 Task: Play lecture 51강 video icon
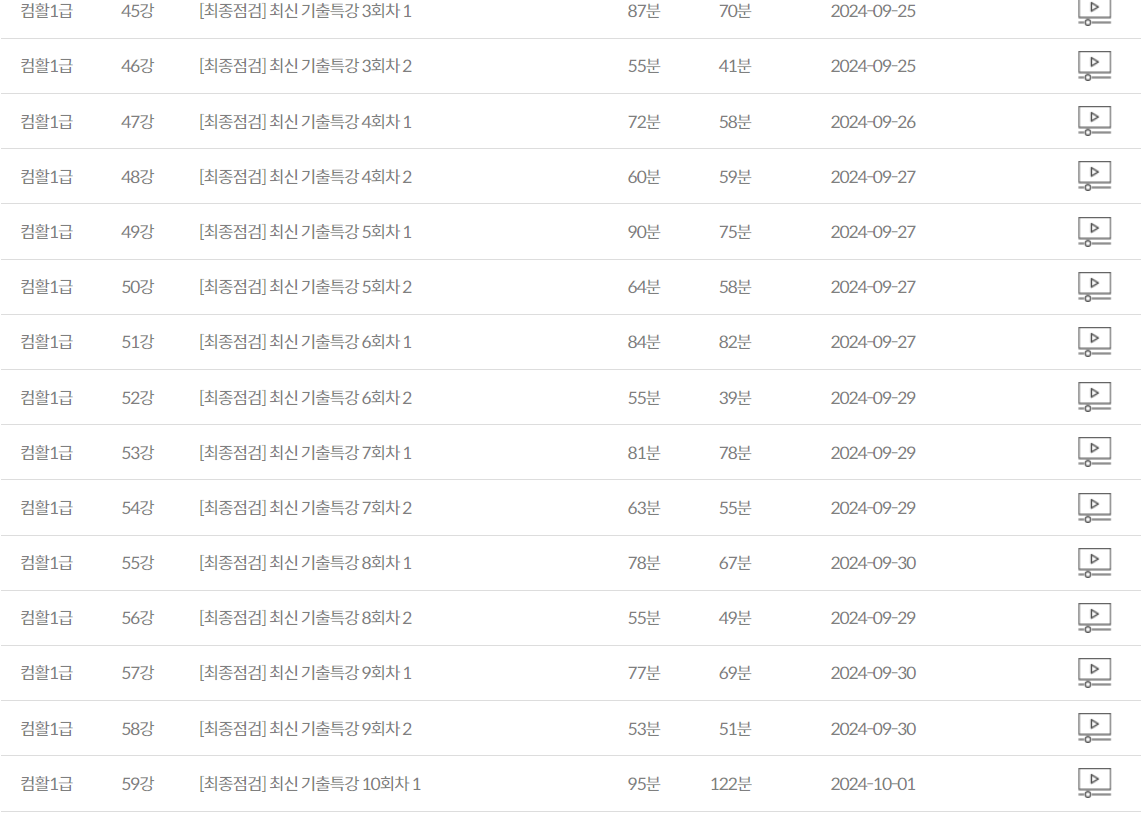pos(1094,342)
